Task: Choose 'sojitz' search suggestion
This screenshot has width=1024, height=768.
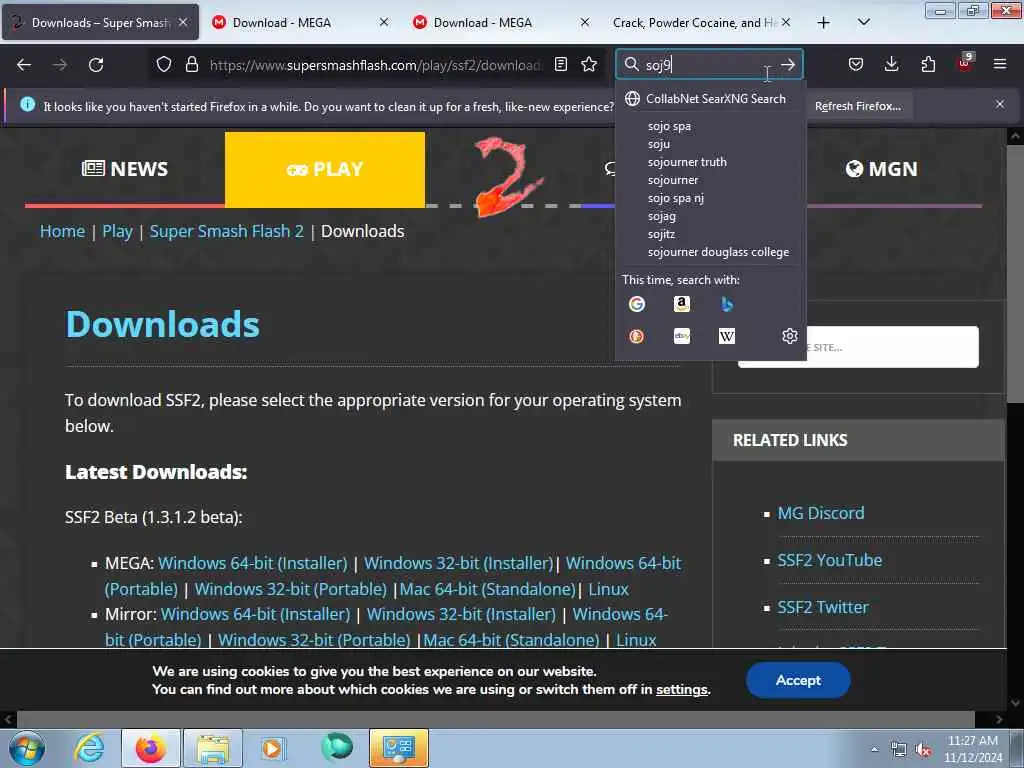Action: click(711, 234)
